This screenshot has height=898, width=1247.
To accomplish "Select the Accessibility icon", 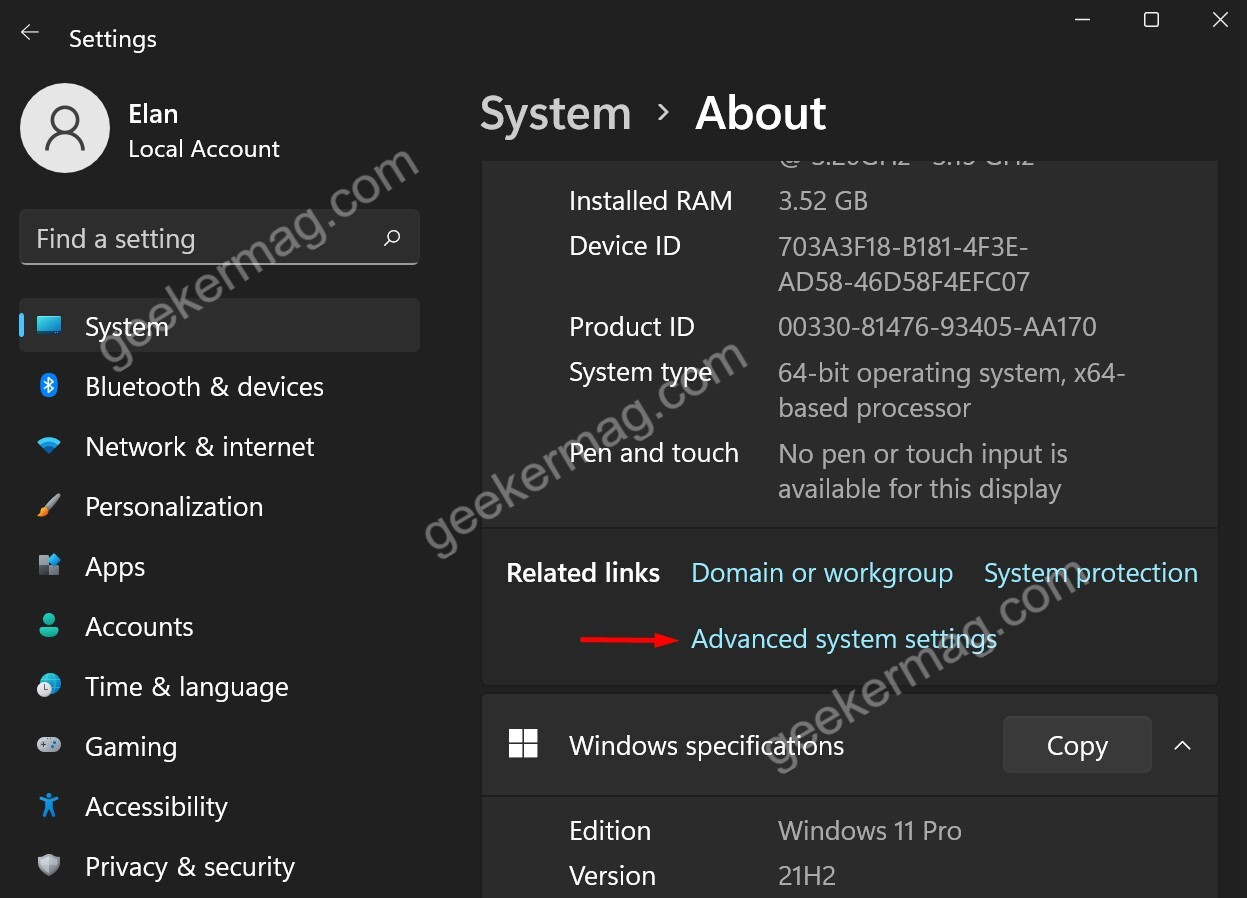I will point(48,806).
